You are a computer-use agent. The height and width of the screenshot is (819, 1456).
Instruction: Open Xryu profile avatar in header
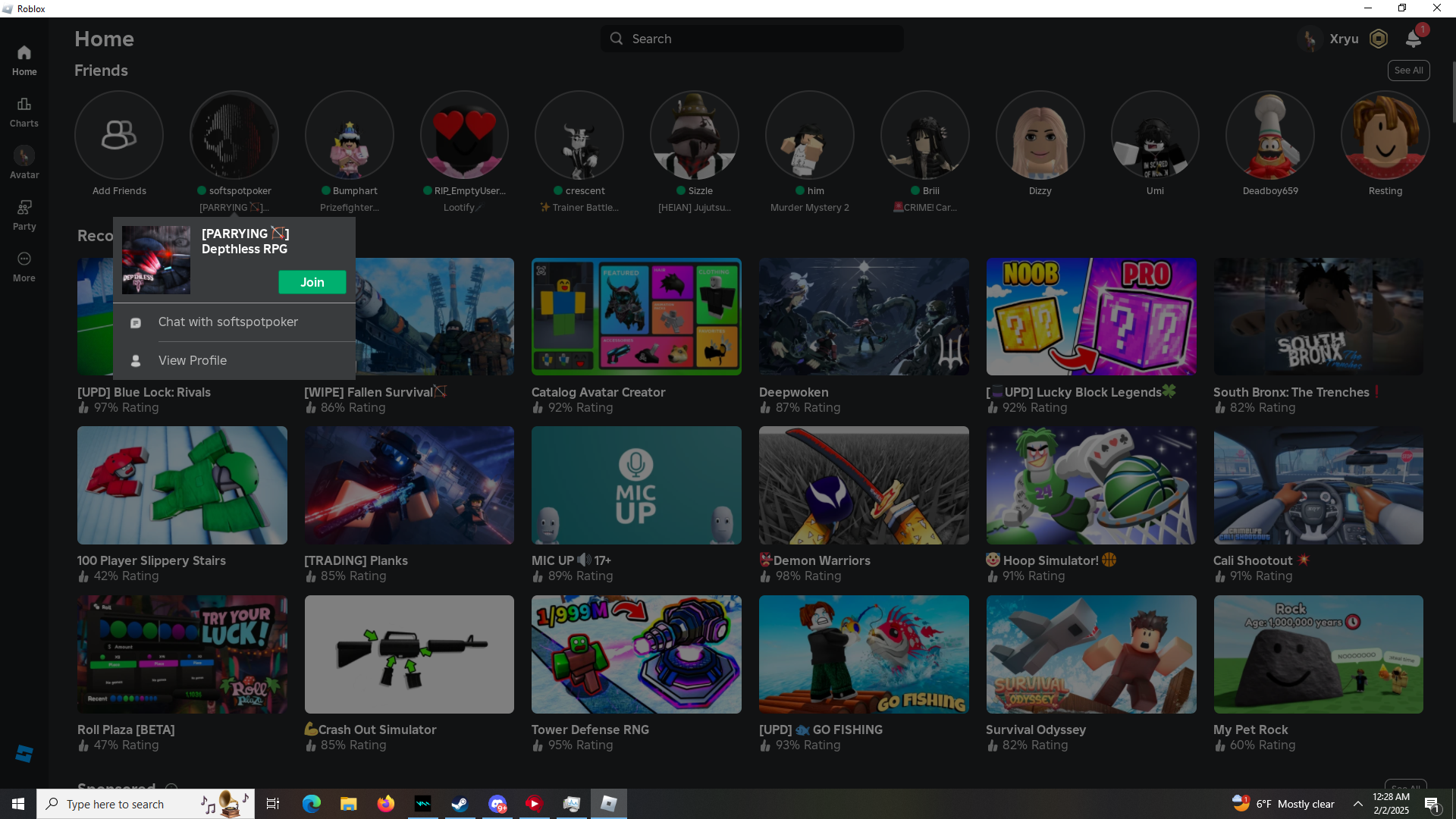pos(1310,39)
